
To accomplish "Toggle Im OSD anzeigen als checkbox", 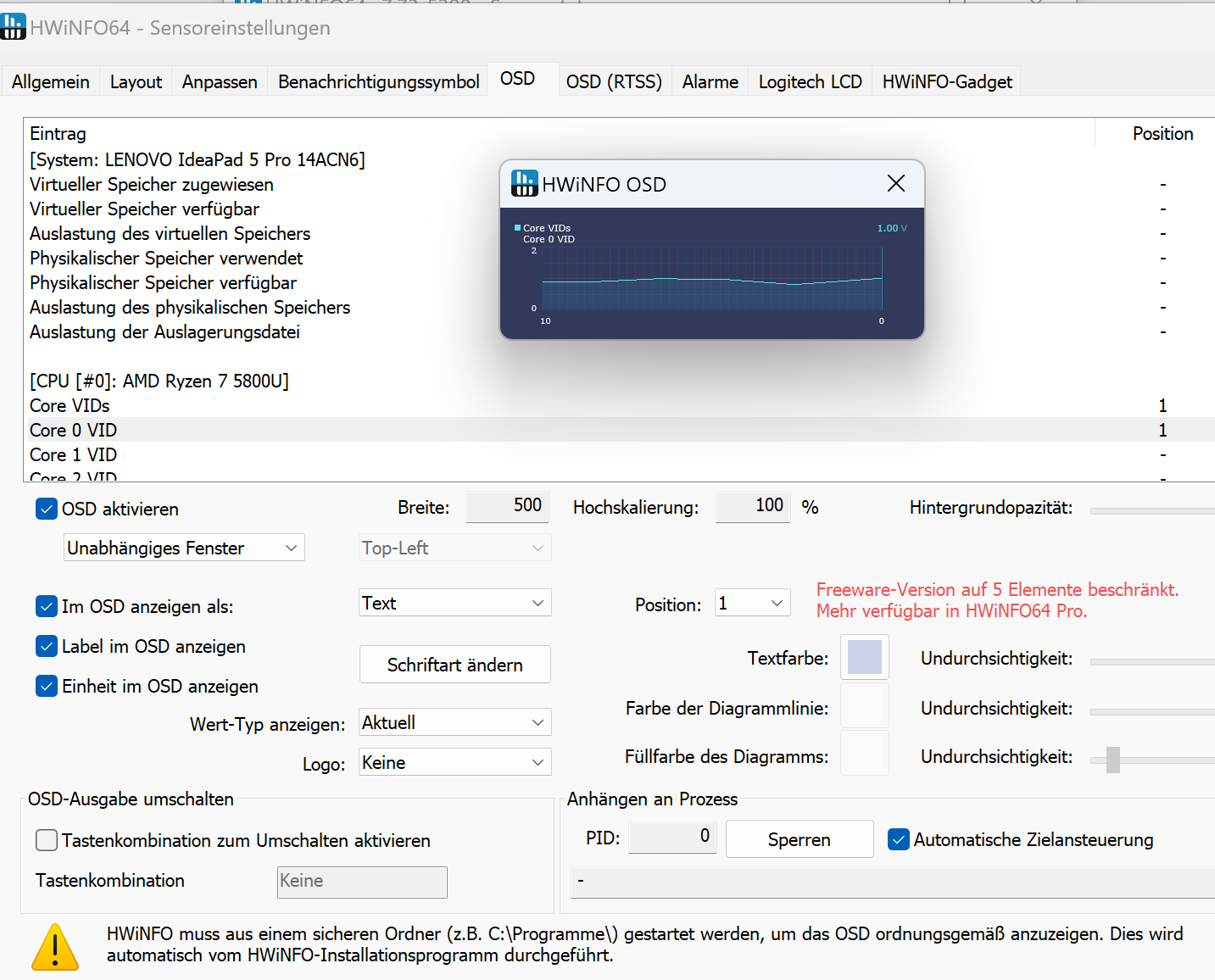I will [47, 606].
